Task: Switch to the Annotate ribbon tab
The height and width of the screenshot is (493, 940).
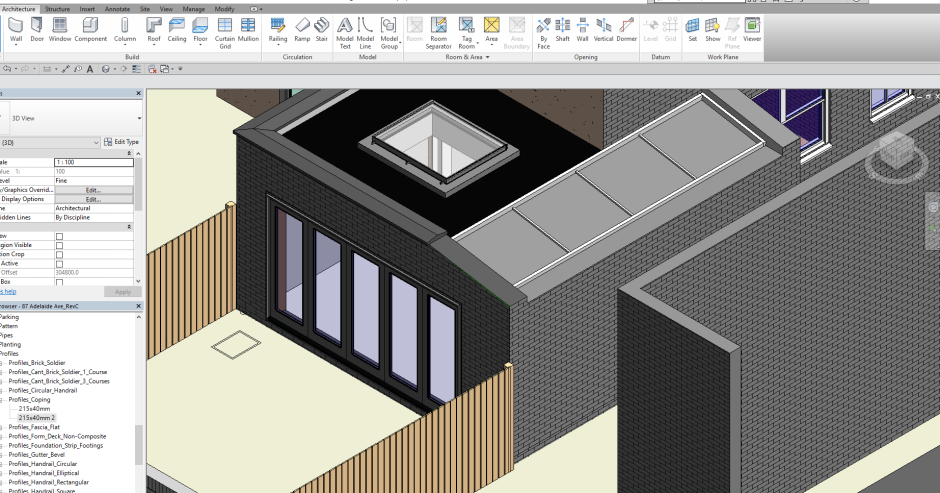Action: (118, 9)
